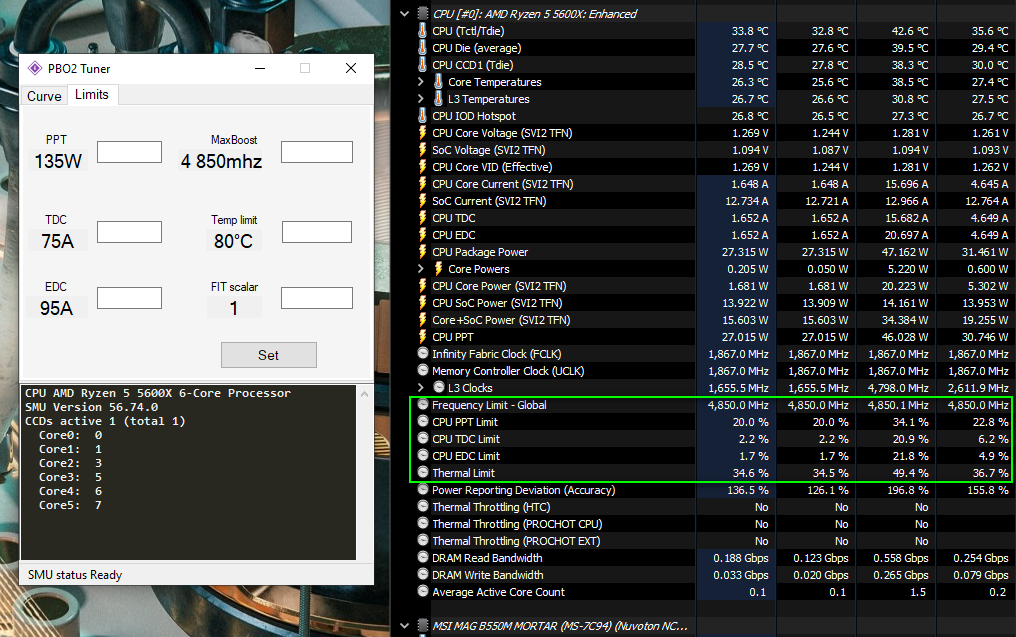Select the CPU TDC Limit row label
Screen dimensions: 1016x637
(x=466, y=439)
